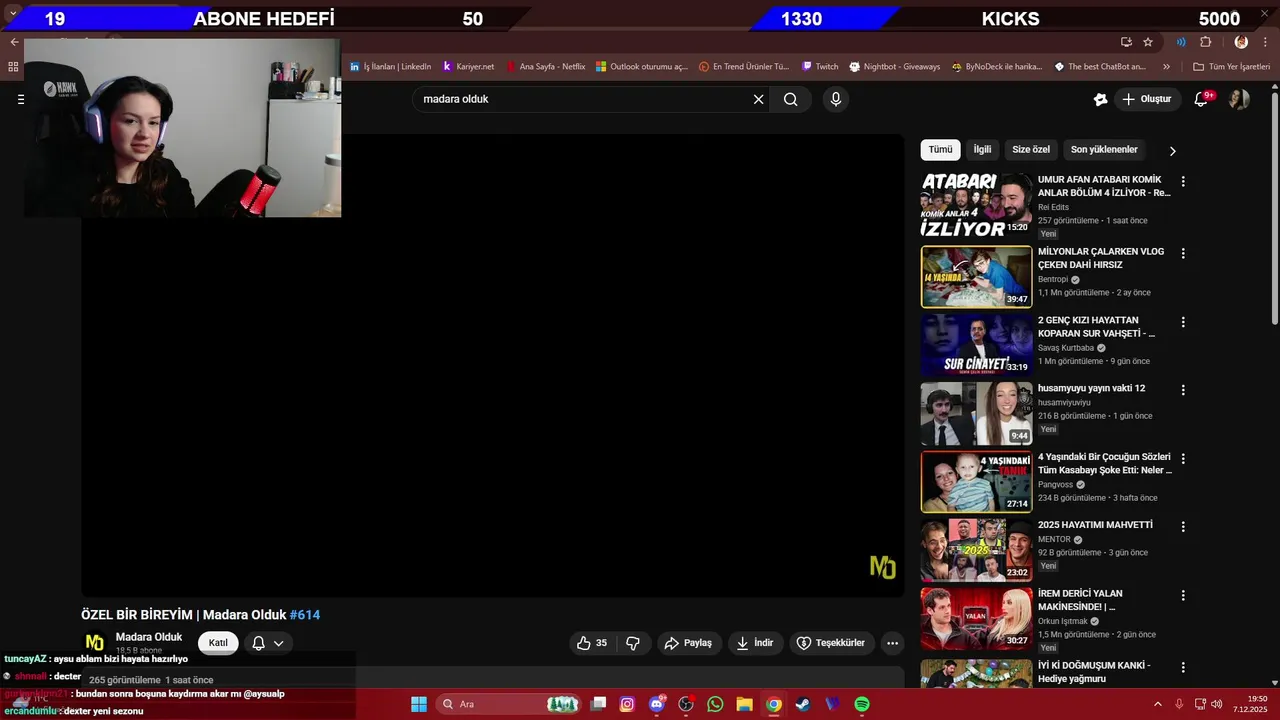This screenshot has height=720, width=1280.
Task: Open Chrome extensions puzzle icon
Action: click(x=1205, y=42)
